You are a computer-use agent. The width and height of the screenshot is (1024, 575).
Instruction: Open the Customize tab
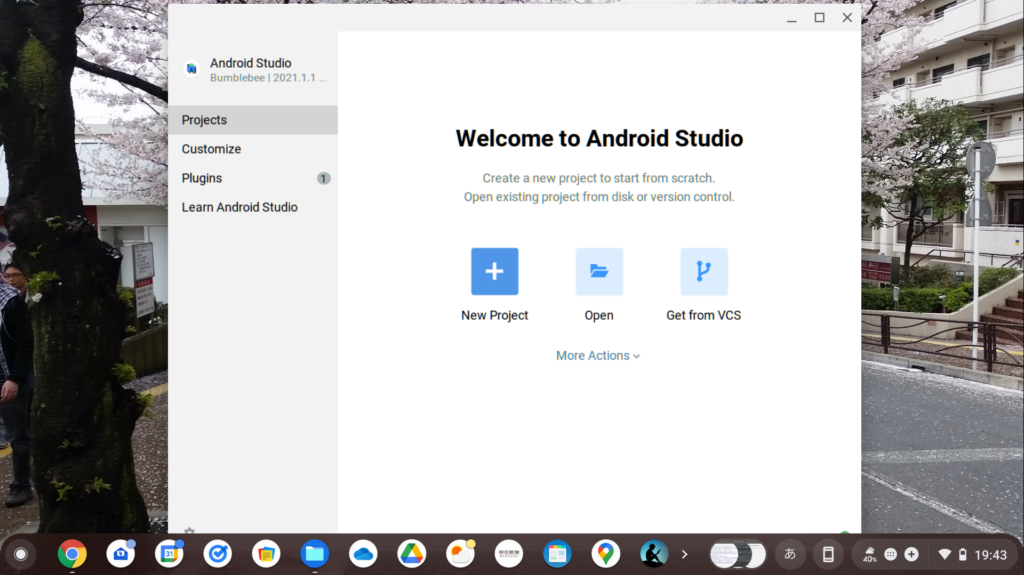[253, 149]
